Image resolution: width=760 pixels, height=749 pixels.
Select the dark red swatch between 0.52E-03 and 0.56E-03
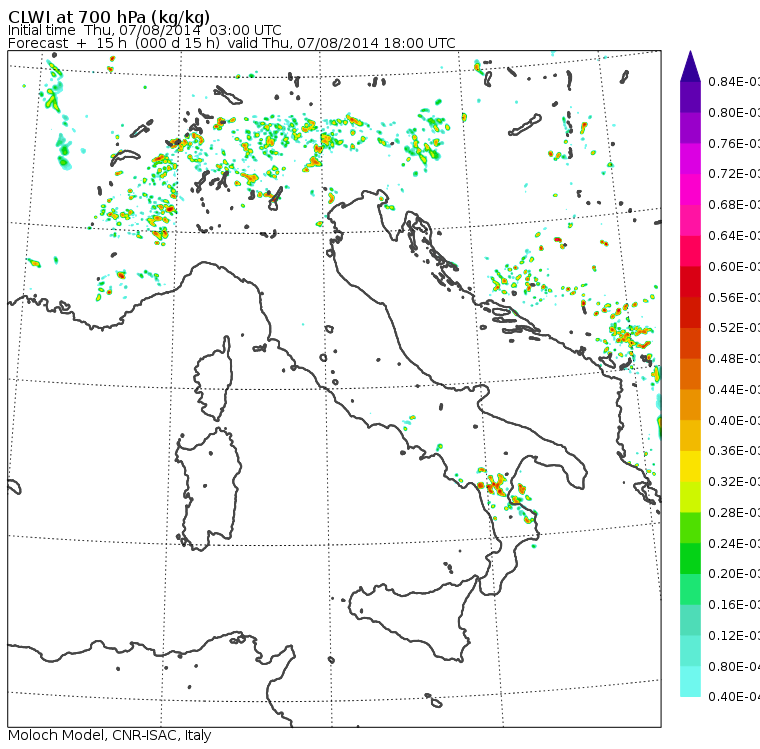pyautogui.click(x=690, y=313)
